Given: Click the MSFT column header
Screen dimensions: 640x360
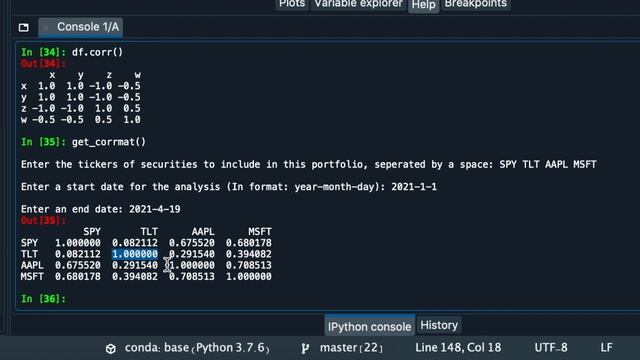Looking at the screenshot, I should (260, 231).
